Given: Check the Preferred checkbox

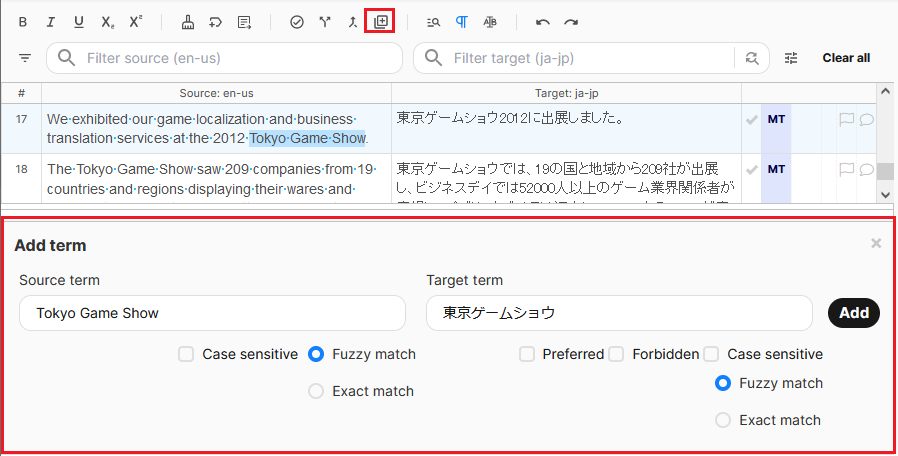Looking at the screenshot, I should click(527, 354).
